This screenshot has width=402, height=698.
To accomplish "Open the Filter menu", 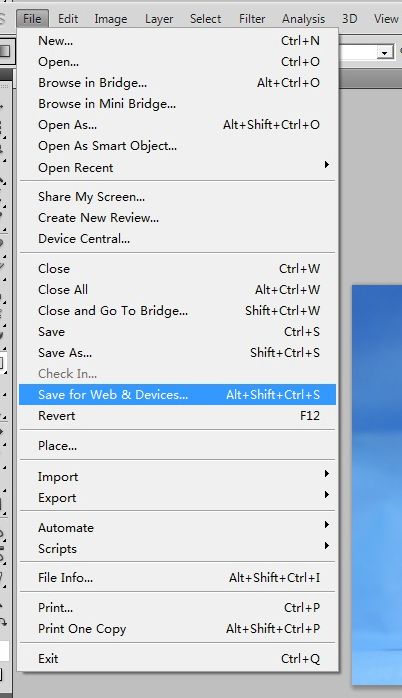I will click(252, 19).
